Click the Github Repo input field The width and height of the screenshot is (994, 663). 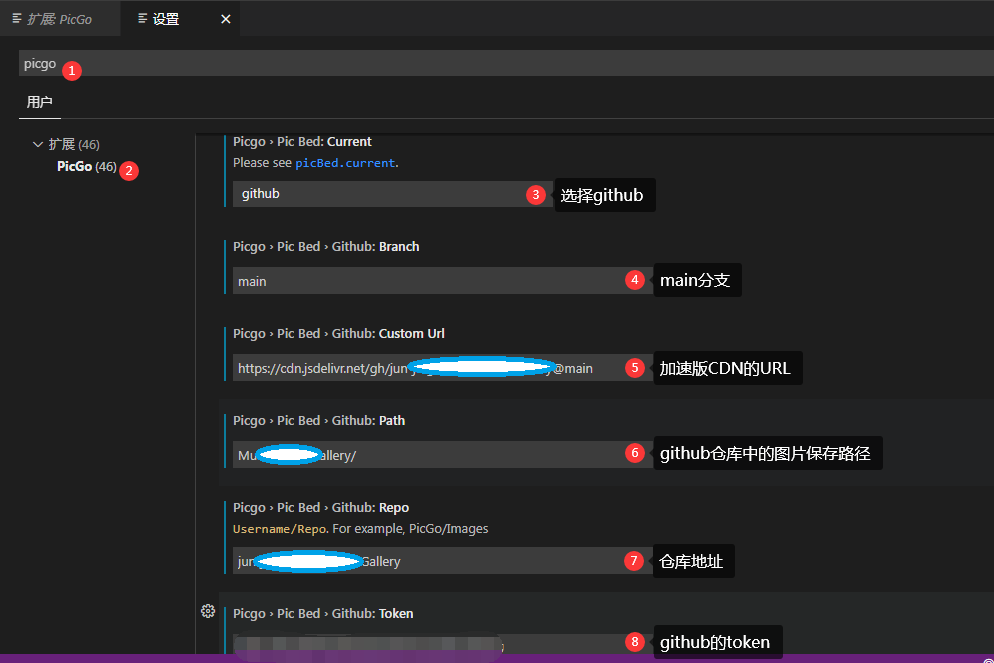(x=442, y=561)
